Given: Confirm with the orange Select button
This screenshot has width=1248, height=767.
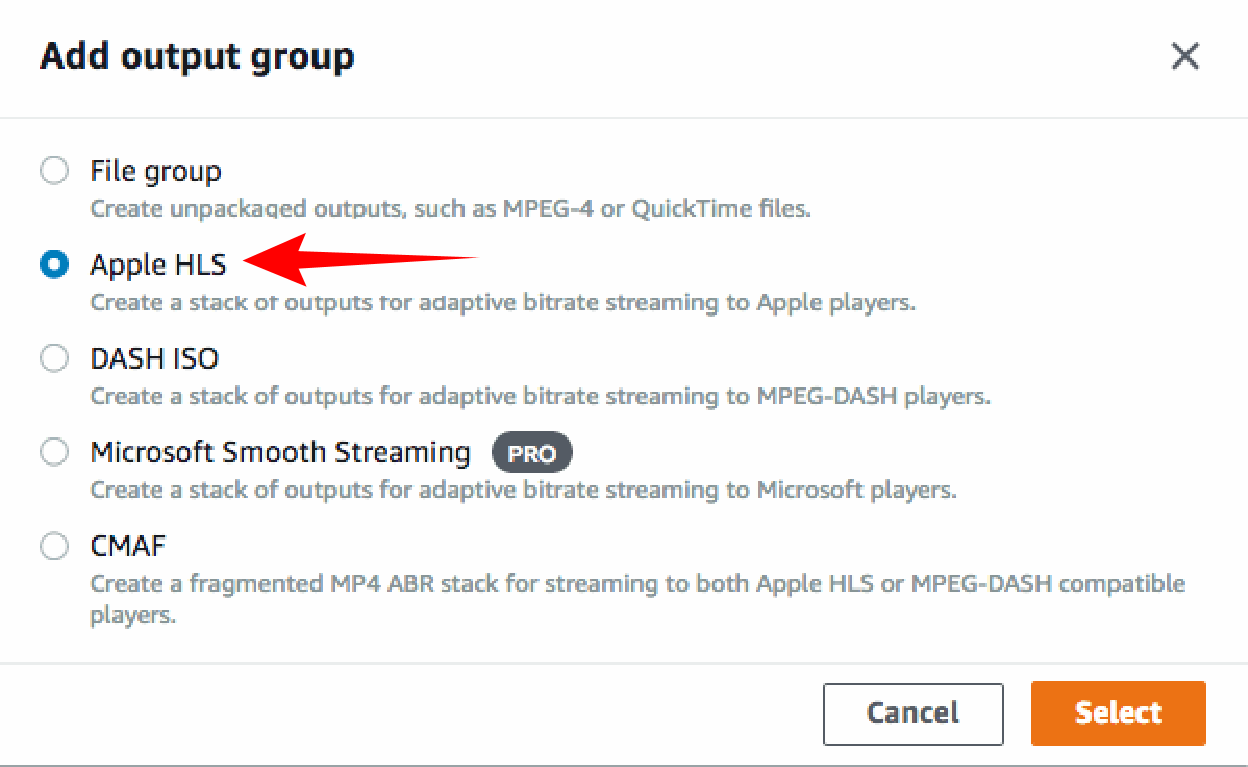Looking at the screenshot, I should point(1118,713).
